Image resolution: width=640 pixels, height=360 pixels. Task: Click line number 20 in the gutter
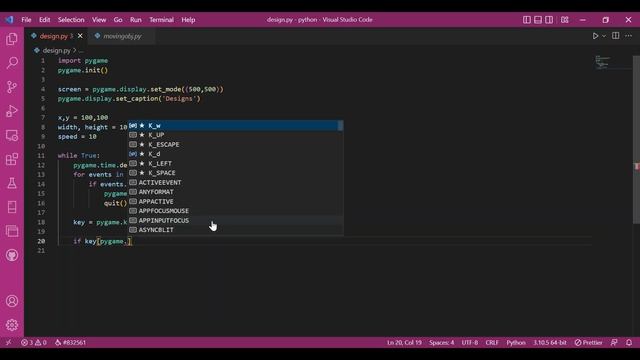(41, 241)
